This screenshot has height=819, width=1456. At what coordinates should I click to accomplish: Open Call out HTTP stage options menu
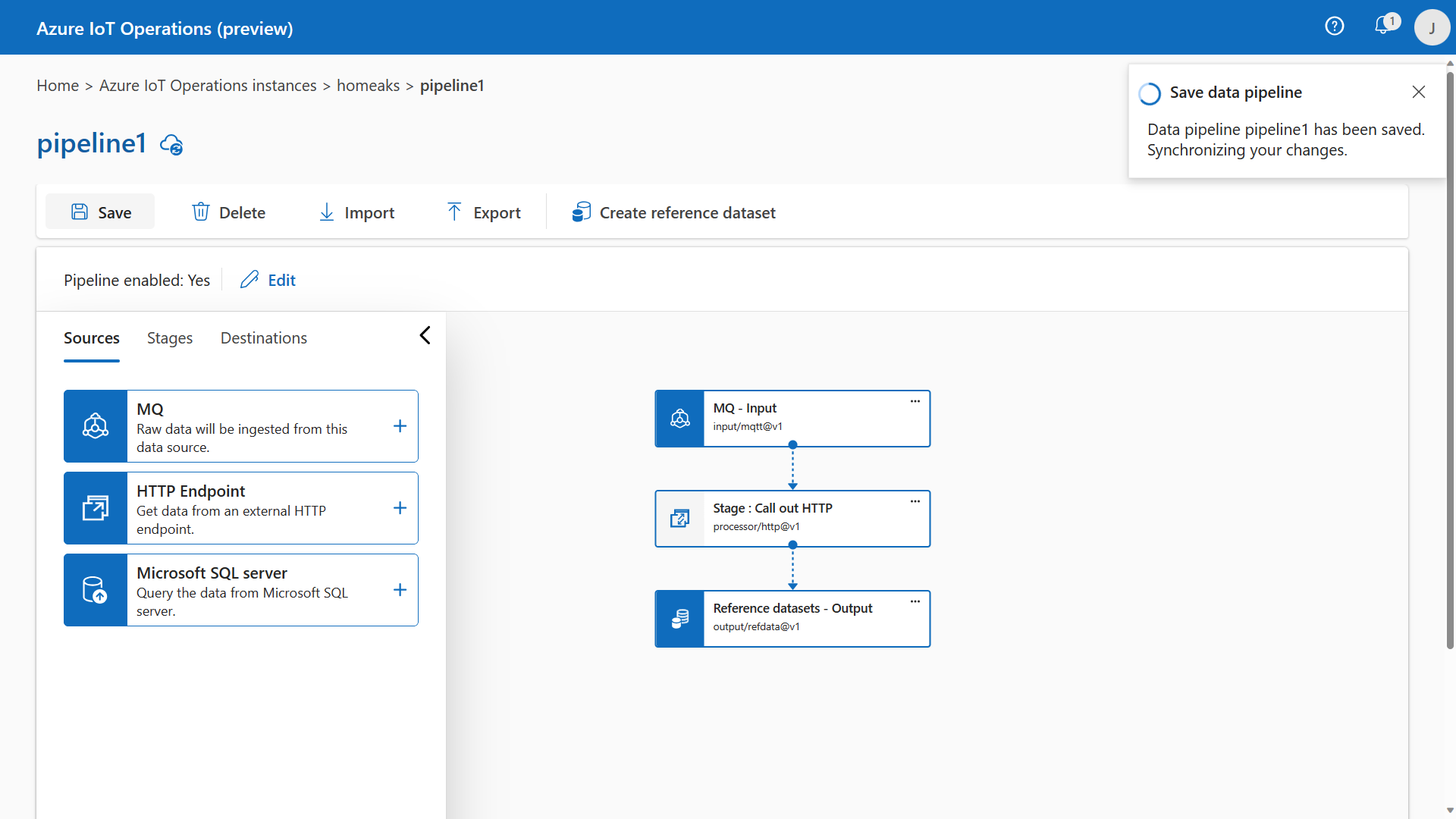point(915,501)
